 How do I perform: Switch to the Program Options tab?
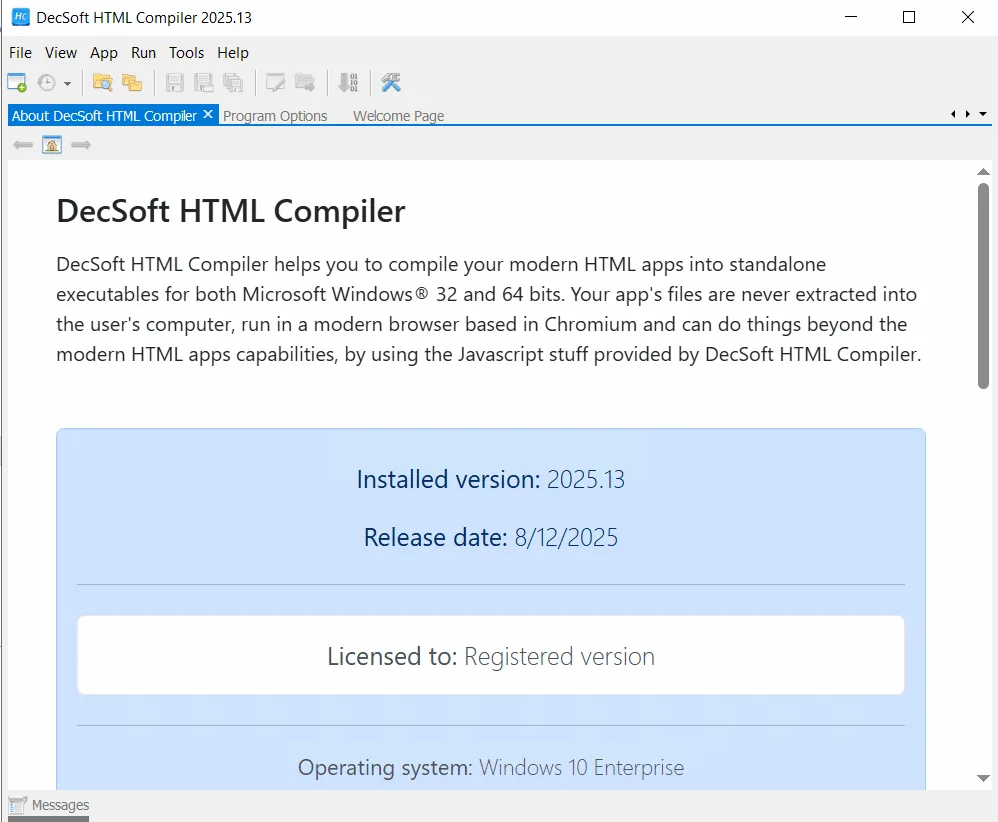[275, 116]
